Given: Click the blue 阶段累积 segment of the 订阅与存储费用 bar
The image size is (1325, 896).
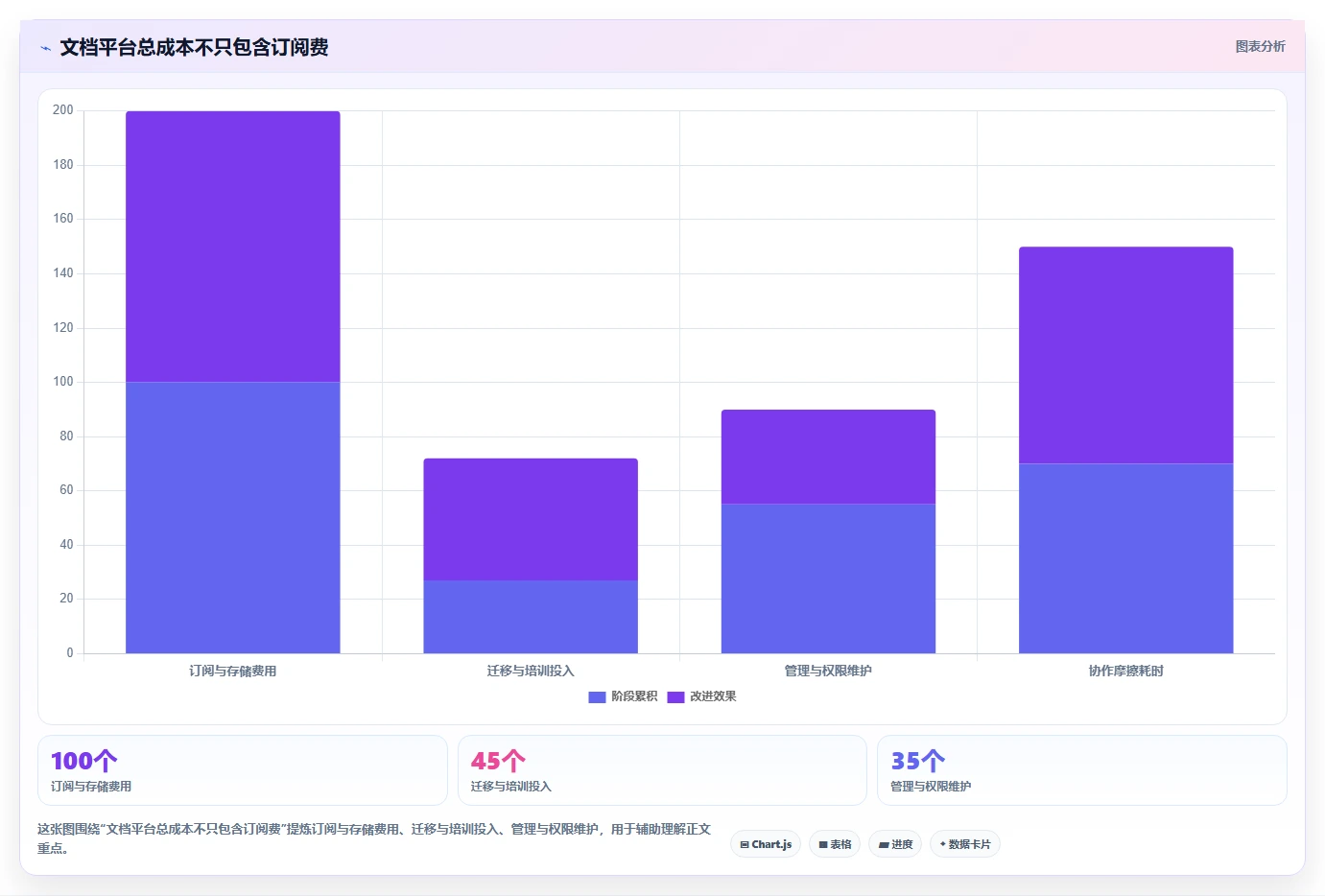Looking at the screenshot, I should pyautogui.click(x=233, y=518).
